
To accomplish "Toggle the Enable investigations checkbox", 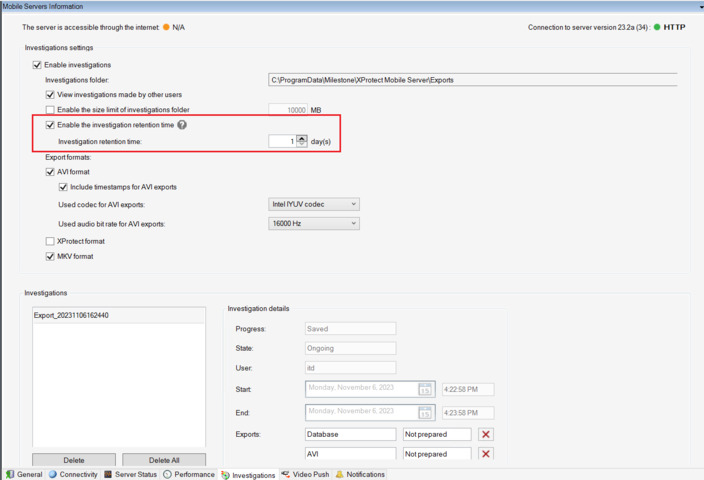I will pos(37,65).
